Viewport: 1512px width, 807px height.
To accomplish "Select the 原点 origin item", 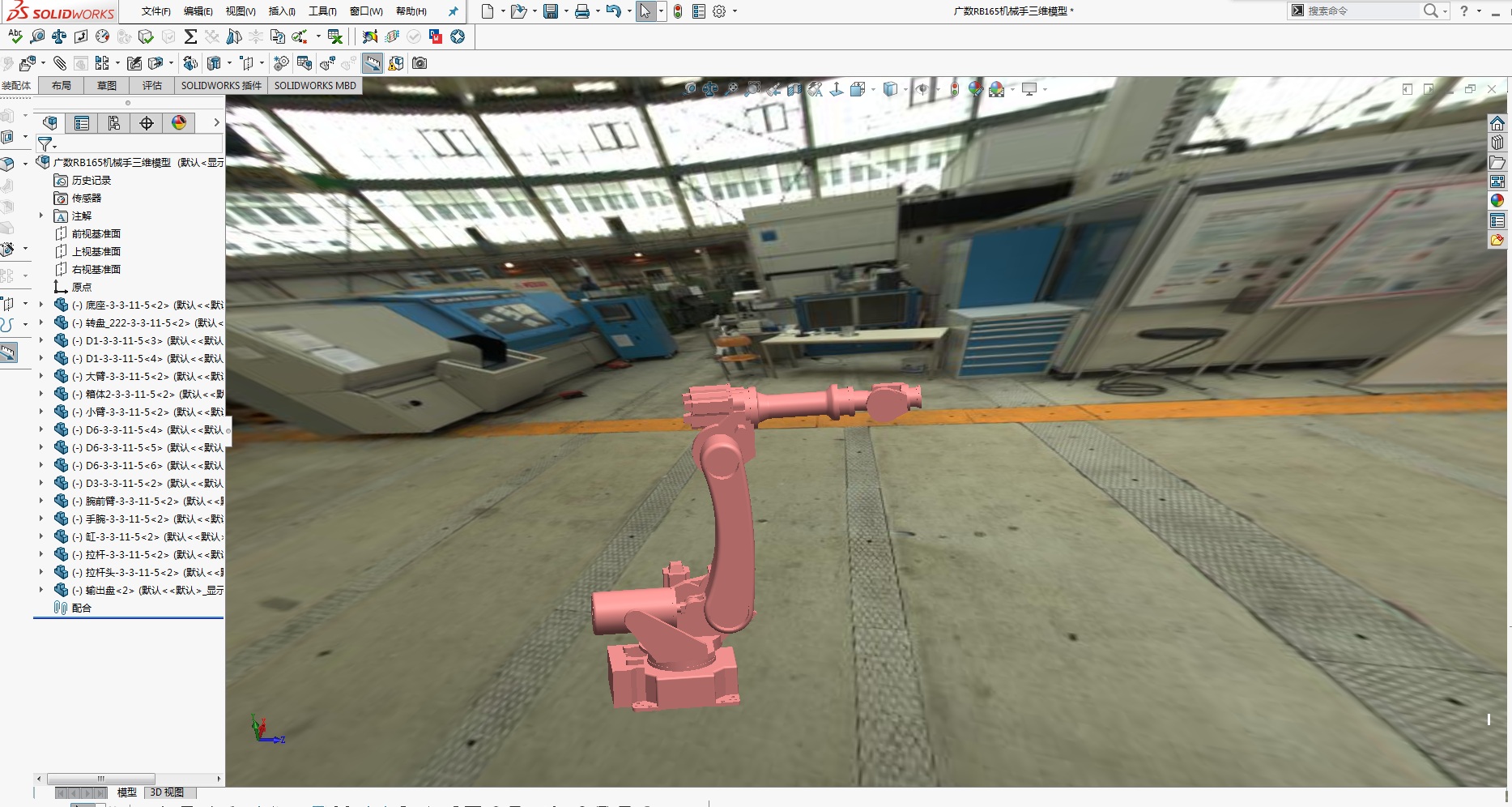I will (73, 287).
